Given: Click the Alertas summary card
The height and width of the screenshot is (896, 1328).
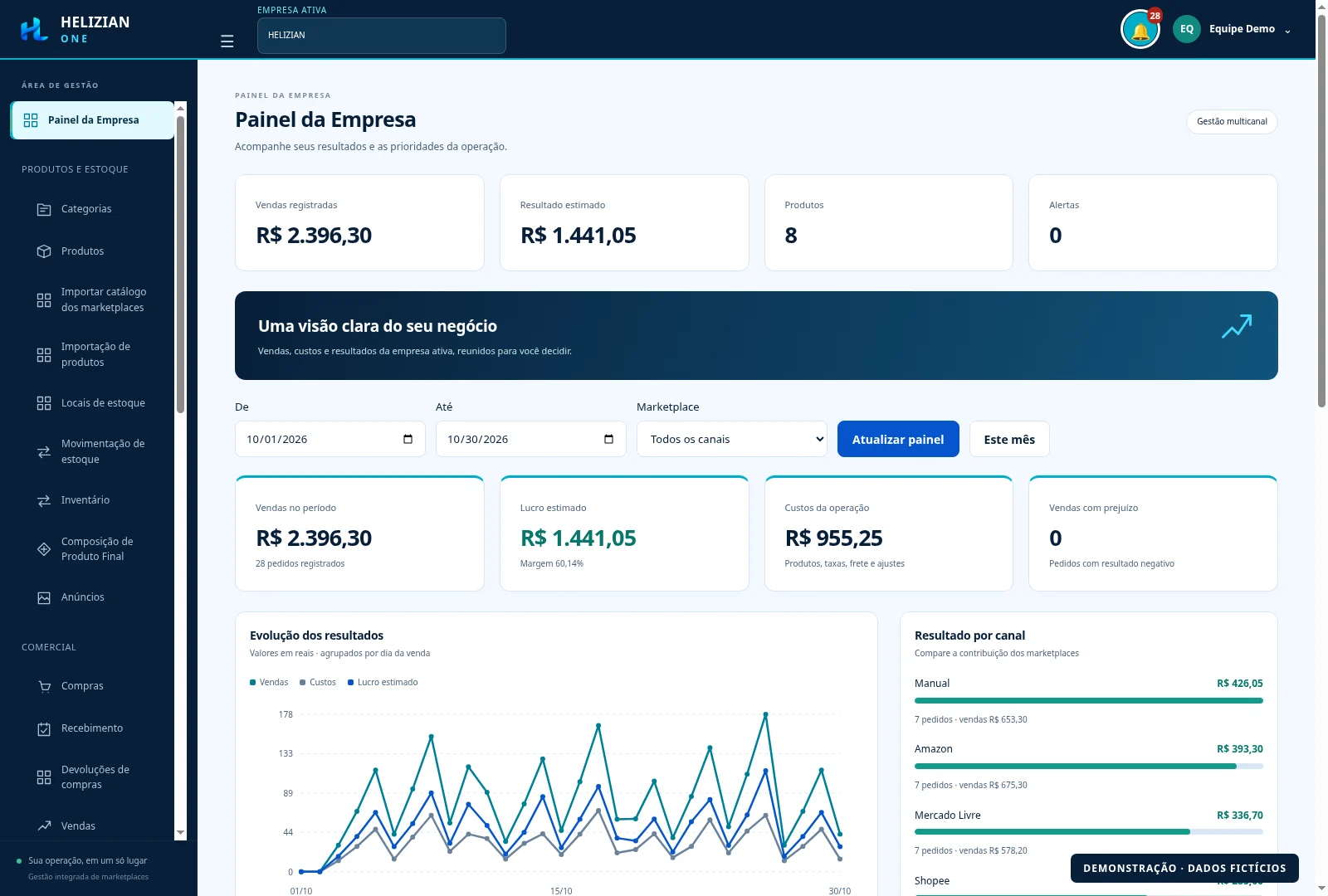Looking at the screenshot, I should click(x=1153, y=222).
